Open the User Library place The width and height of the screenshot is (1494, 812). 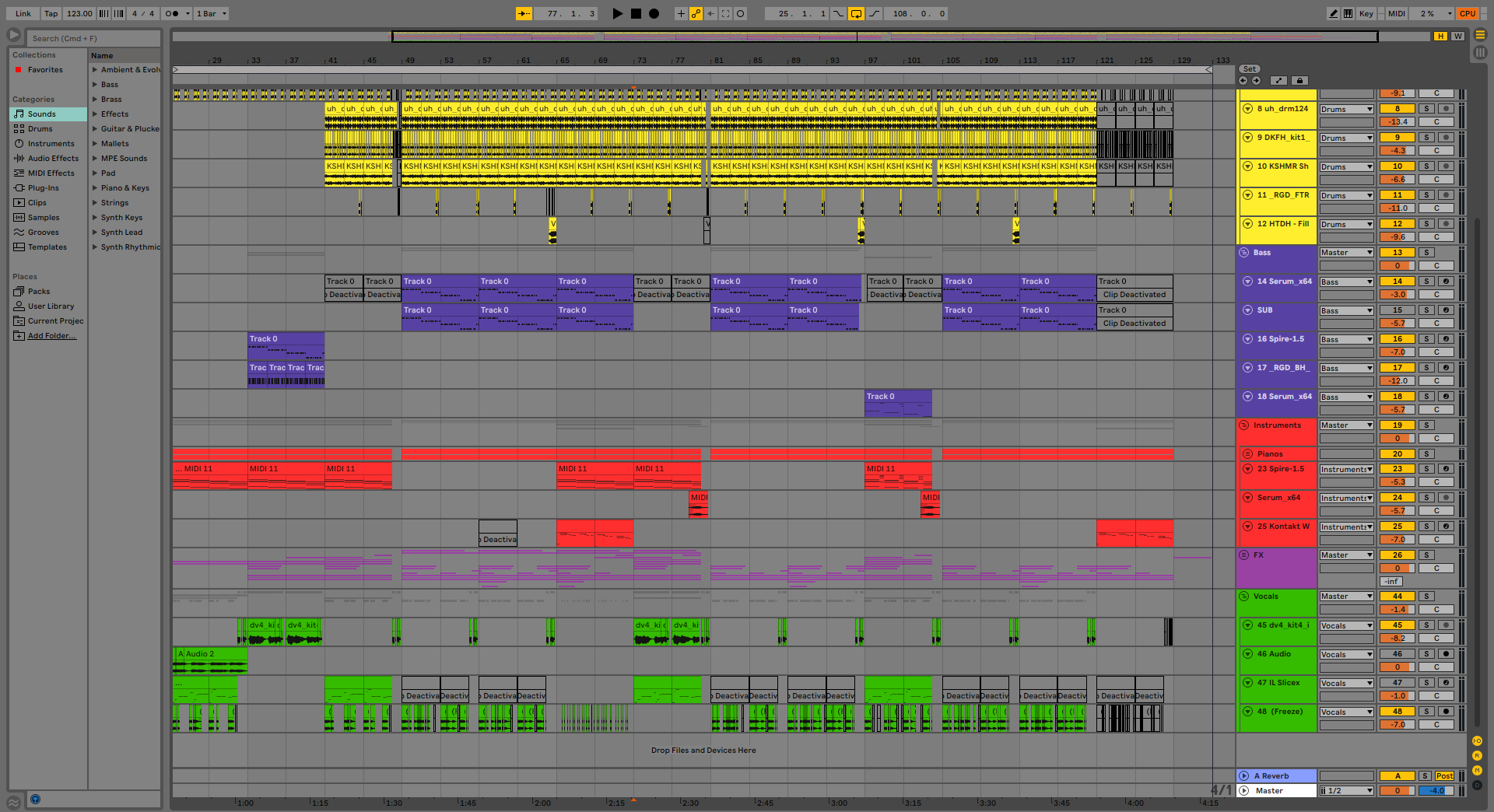[x=48, y=306]
